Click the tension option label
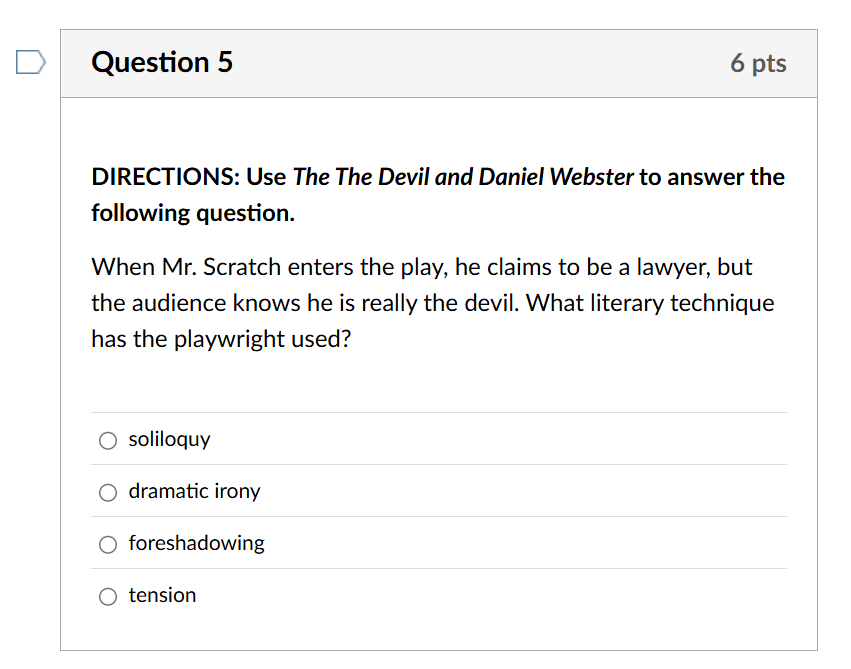Viewport: 851px width, 669px height. (x=162, y=596)
